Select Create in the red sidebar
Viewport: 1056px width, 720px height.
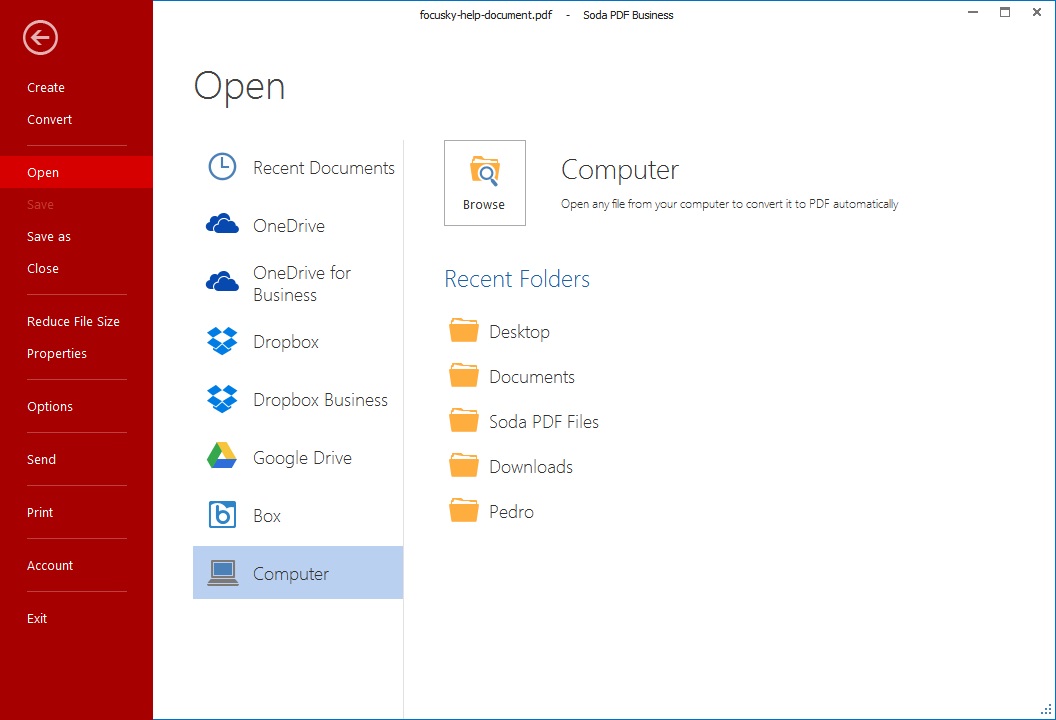tap(46, 88)
